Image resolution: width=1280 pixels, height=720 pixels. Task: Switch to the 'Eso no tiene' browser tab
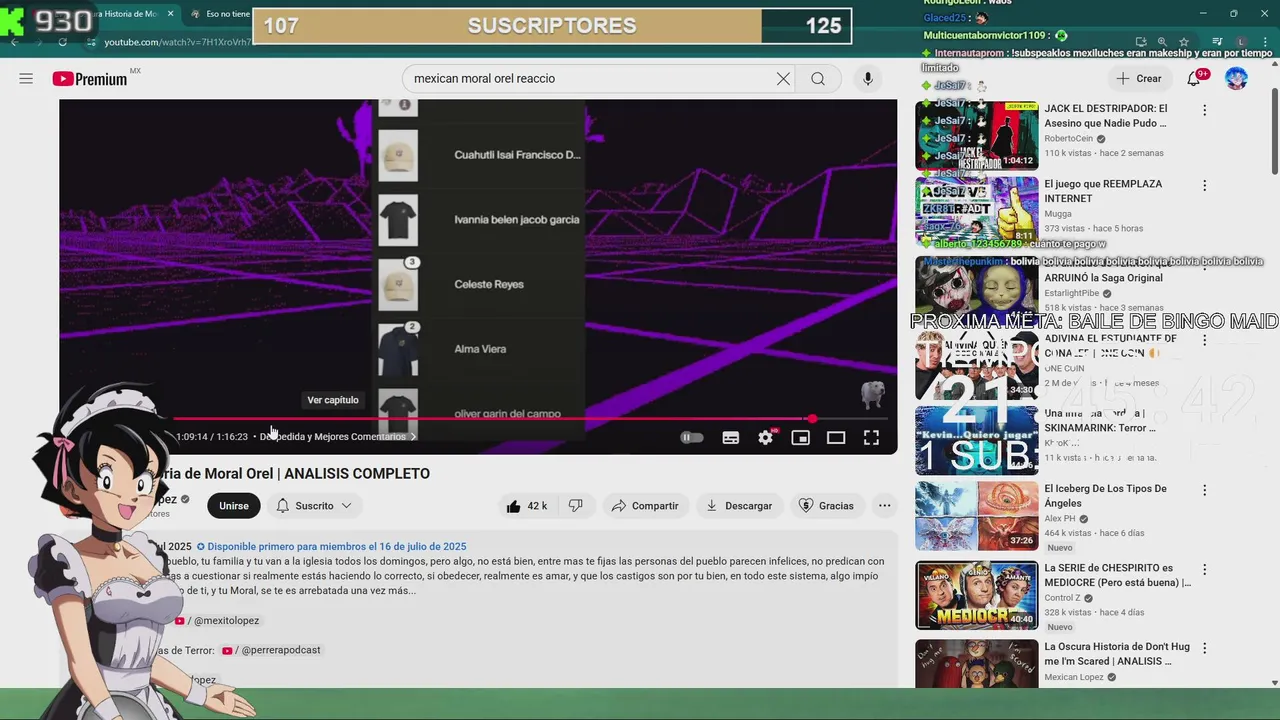tap(227, 14)
